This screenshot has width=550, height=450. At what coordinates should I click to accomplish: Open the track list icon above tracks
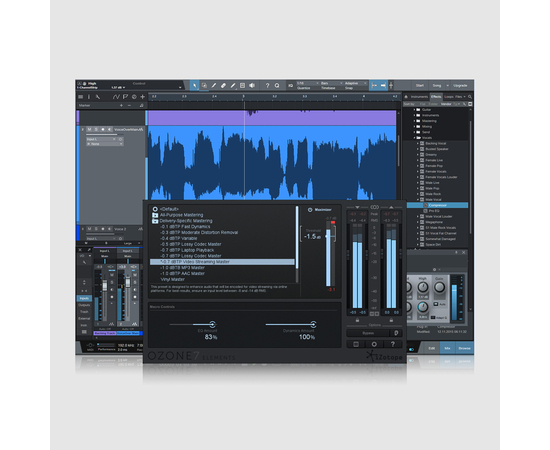coord(81,96)
